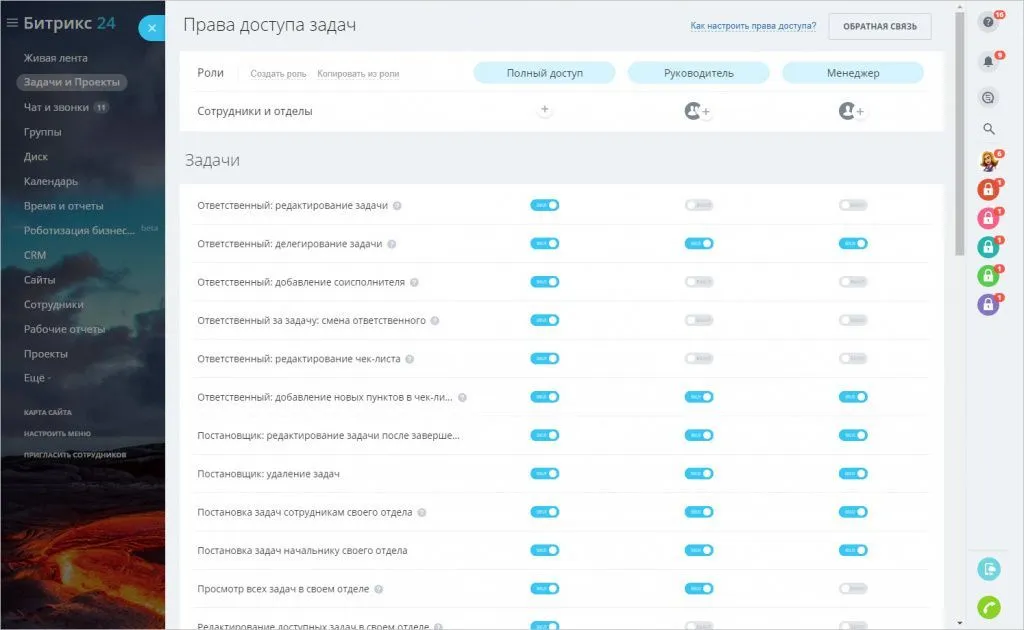The height and width of the screenshot is (630, 1024).
Task: Expand the Ещё menu in sidebar
Action: point(37,378)
